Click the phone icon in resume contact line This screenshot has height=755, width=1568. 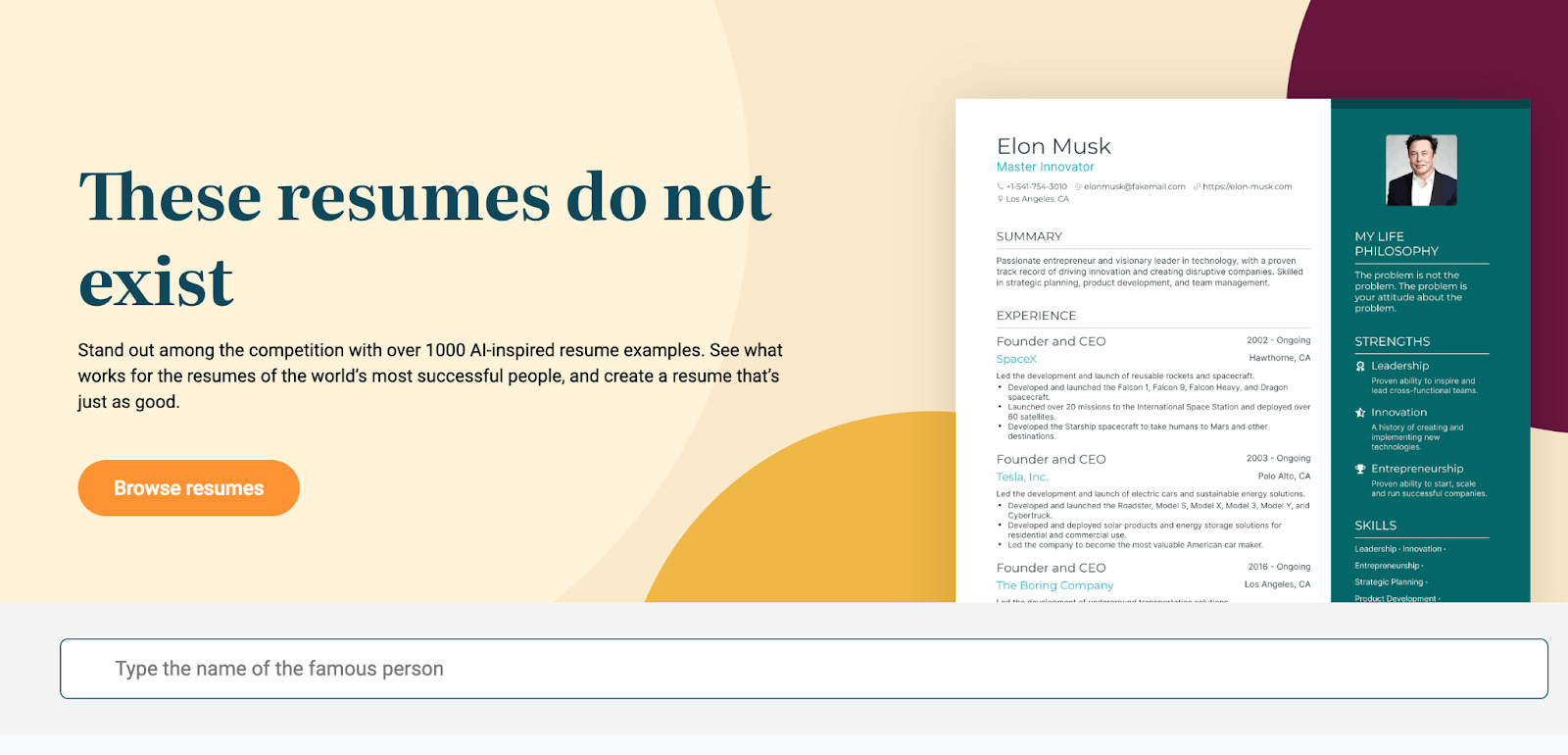(1001, 186)
